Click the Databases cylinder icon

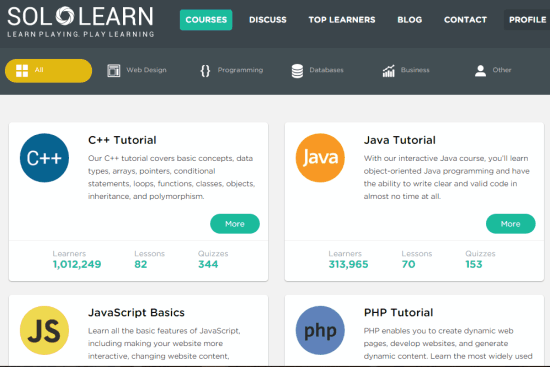(x=297, y=71)
